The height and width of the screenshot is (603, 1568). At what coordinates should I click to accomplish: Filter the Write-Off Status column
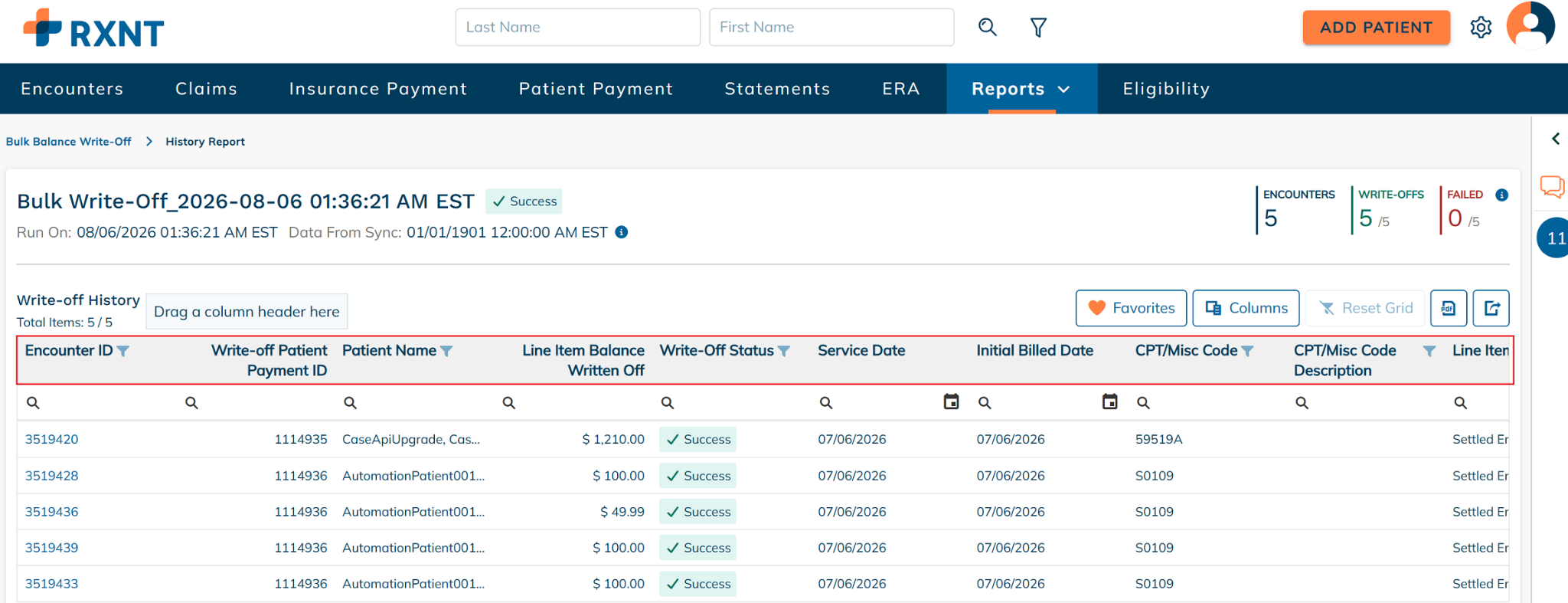784,351
